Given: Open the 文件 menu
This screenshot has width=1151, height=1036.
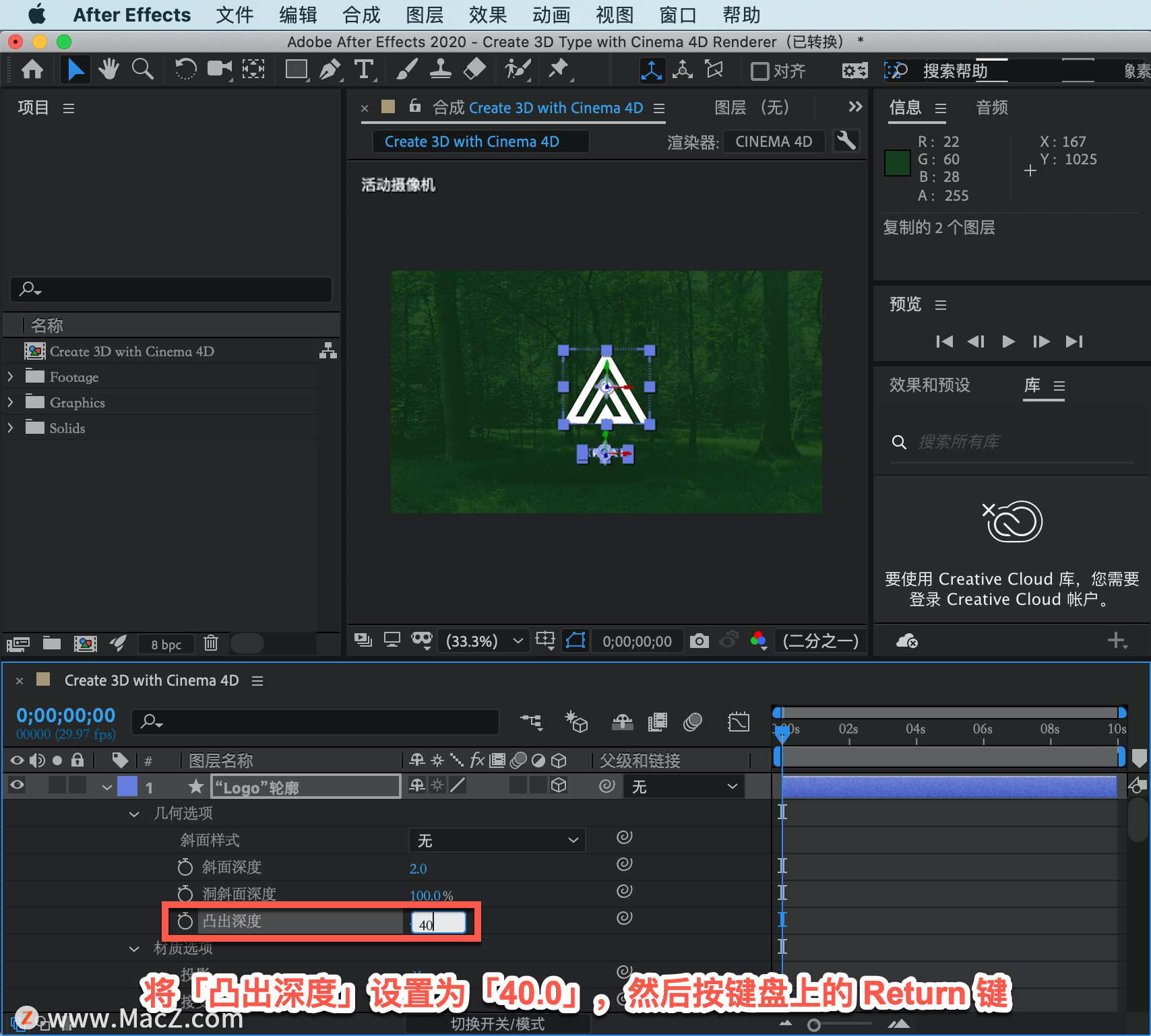Looking at the screenshot, I should (235, 15).
